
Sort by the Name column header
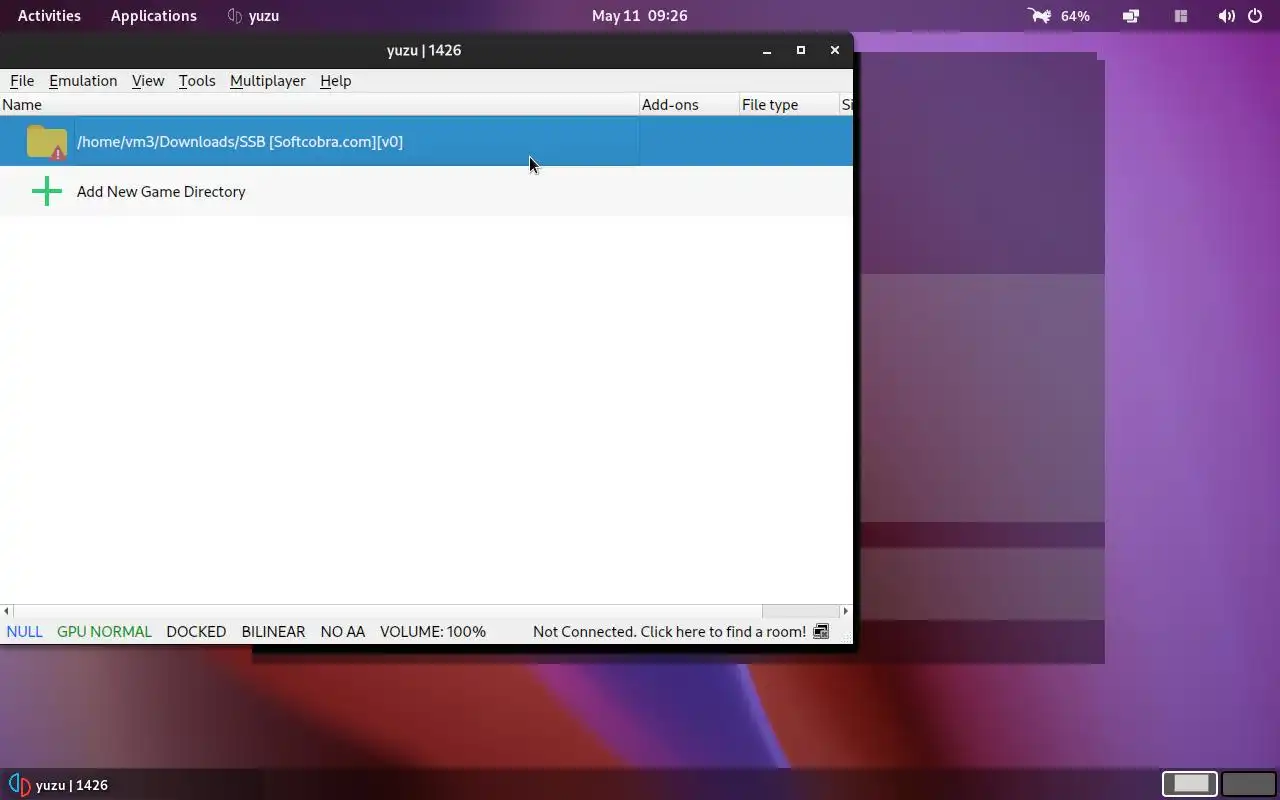coord(319,105)
